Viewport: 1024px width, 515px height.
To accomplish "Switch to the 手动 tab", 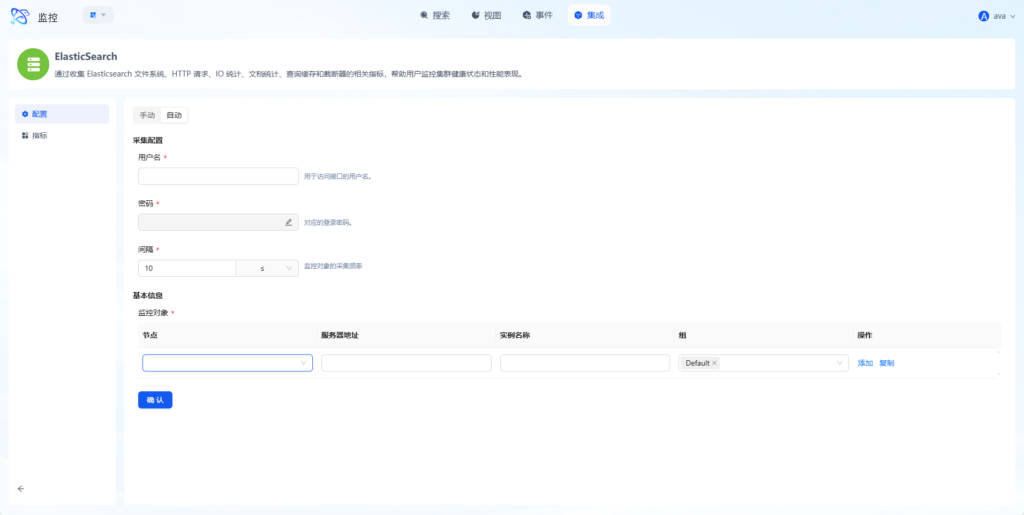I will click(148, 116).
